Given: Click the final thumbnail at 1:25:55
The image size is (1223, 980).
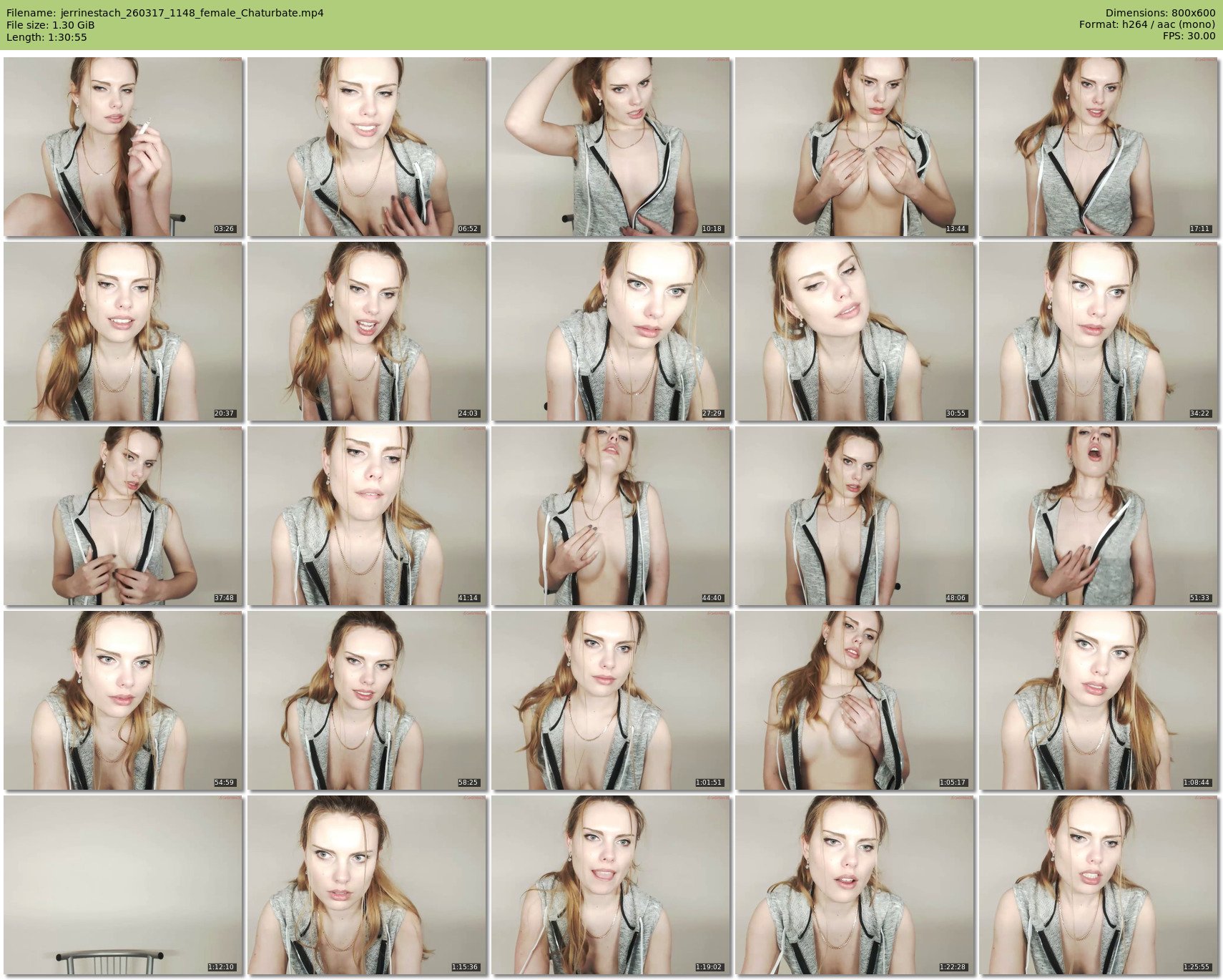Looking at the screenshot, I should click(x=1099, y=885).
